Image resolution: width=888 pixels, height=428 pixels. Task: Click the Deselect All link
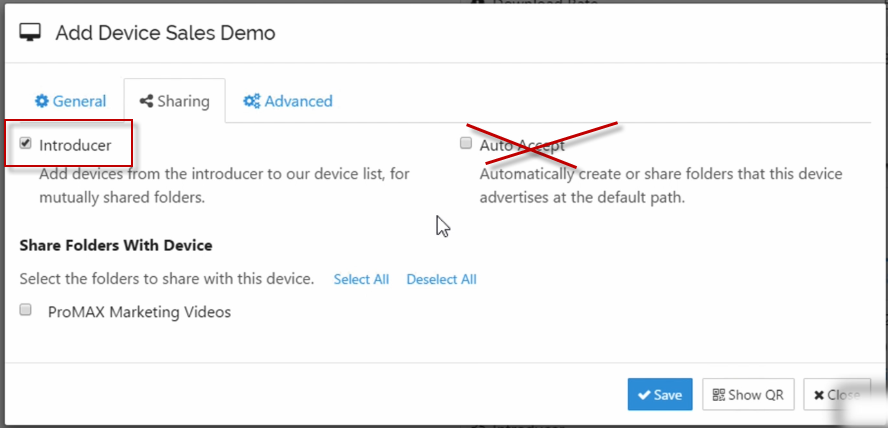click(441, 279)
